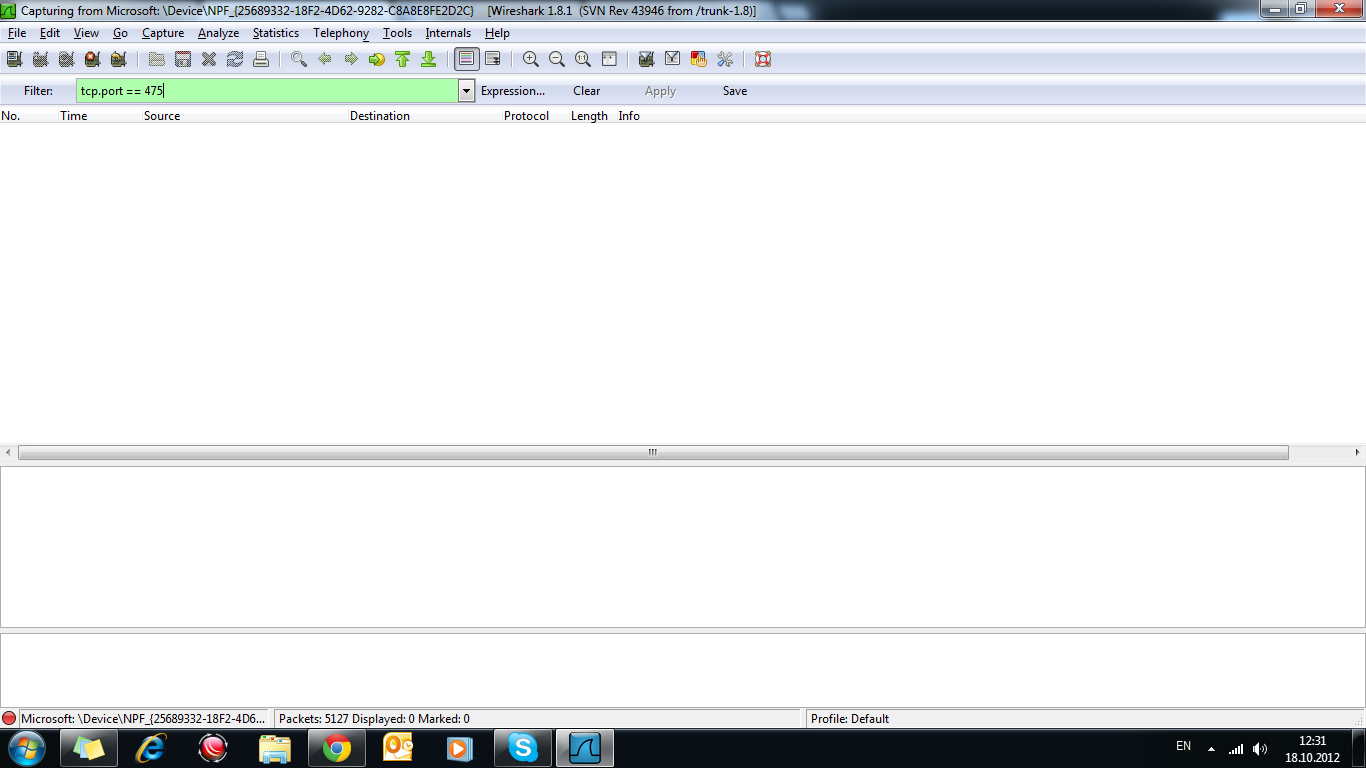Viewport: 1366px width, 768px height.
Task: Open the View menu
Action: point(86,33)
